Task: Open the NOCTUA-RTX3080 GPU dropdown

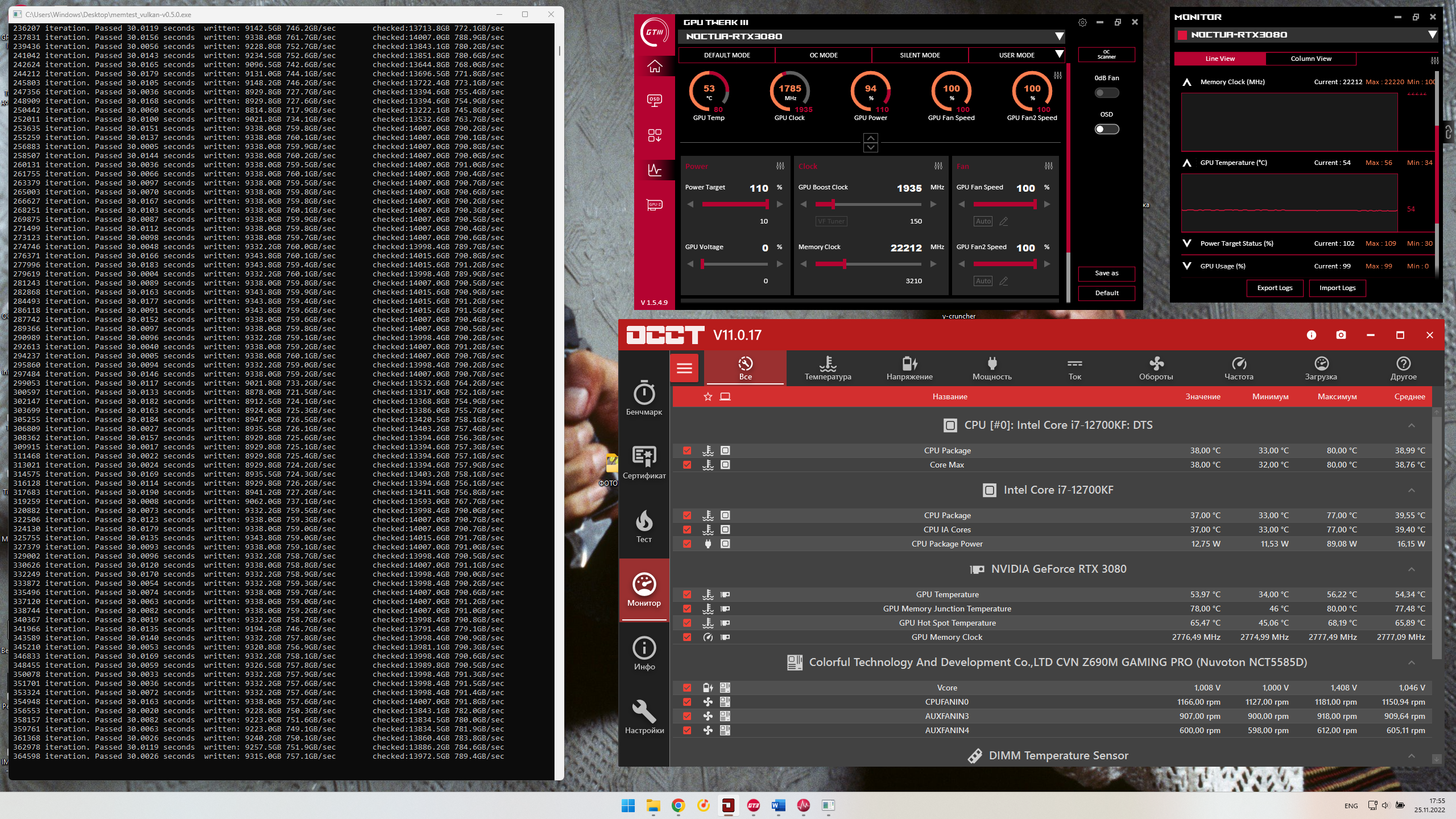Action: [1059, 36]
